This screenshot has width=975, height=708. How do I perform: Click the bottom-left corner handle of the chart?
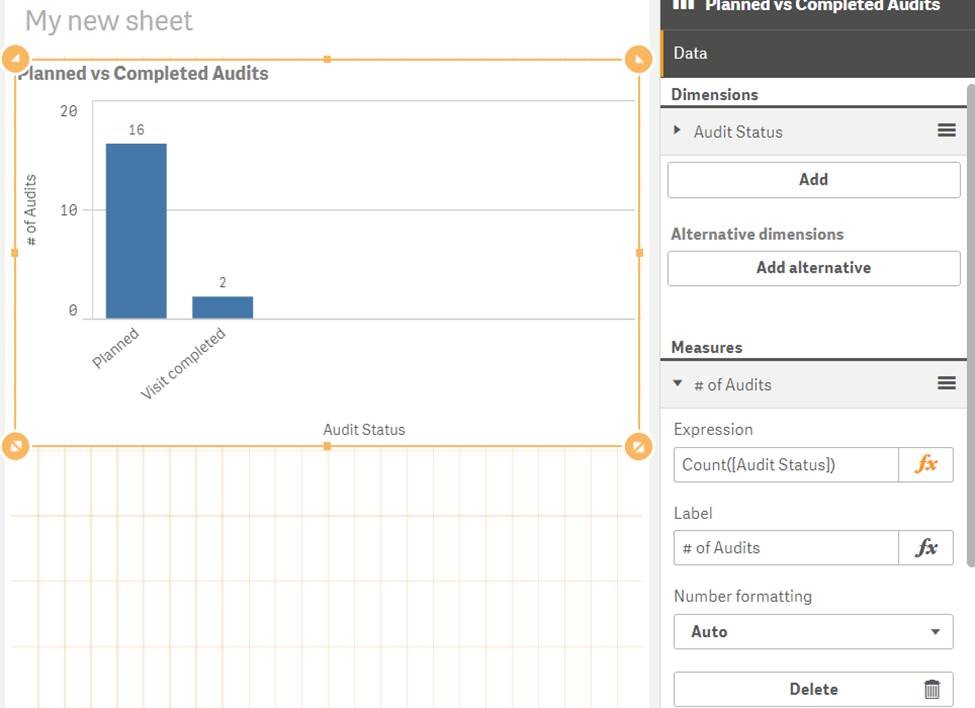click(16, 446)
